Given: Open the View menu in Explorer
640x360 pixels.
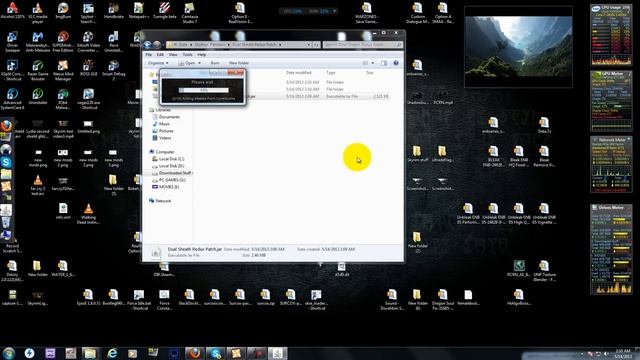Looking at the screenshot, I should 173,54.
